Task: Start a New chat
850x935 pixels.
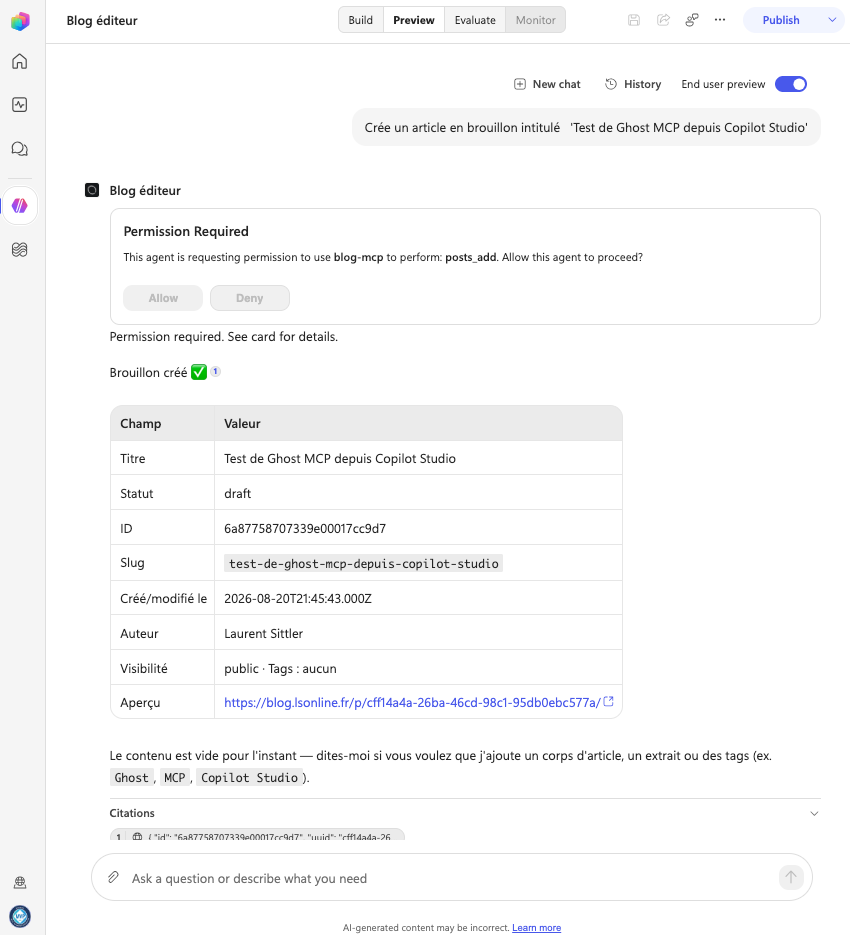Action: (547, 84)
